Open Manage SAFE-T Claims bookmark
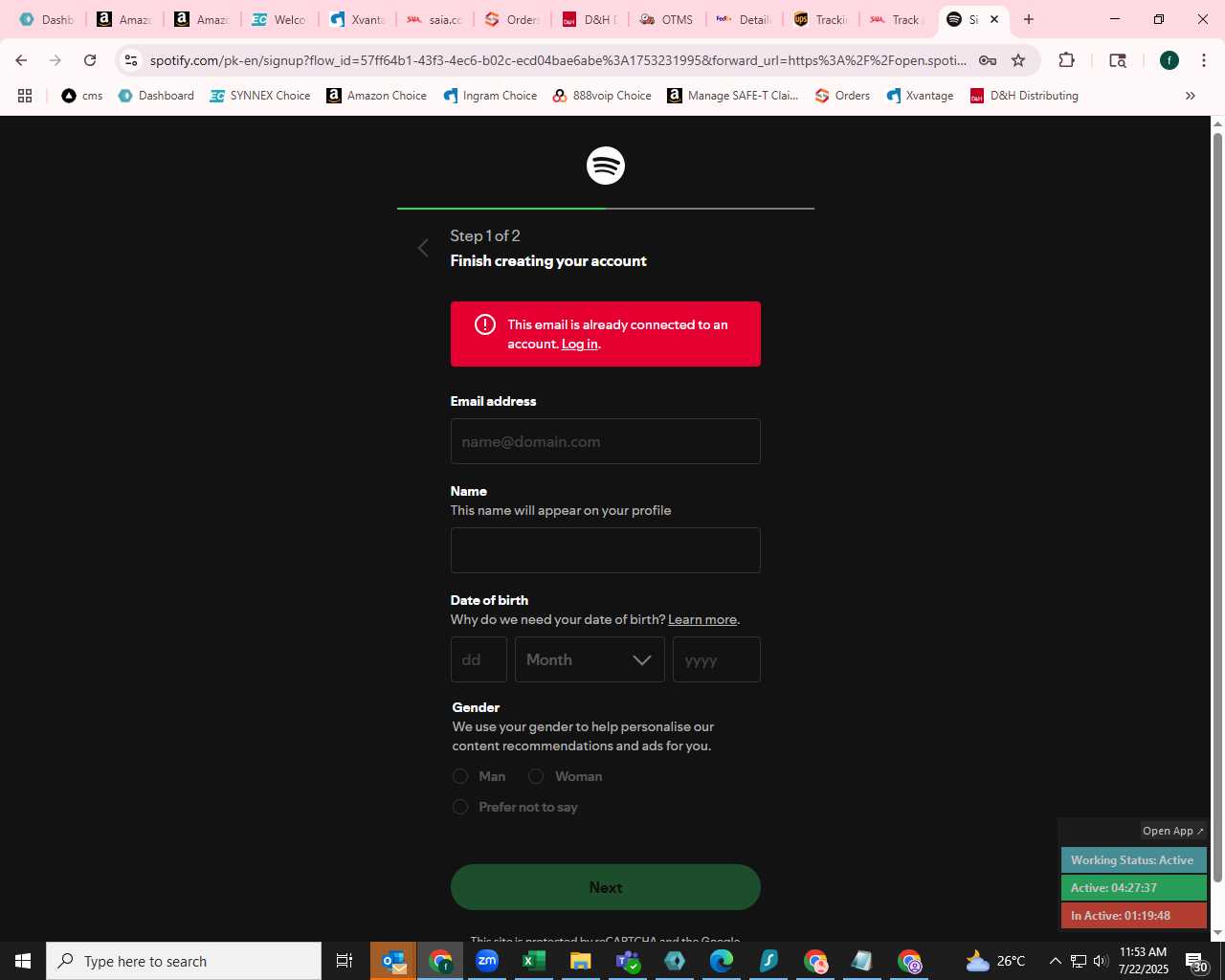This screenshot has height=980, width=1225. pos(733,96)
